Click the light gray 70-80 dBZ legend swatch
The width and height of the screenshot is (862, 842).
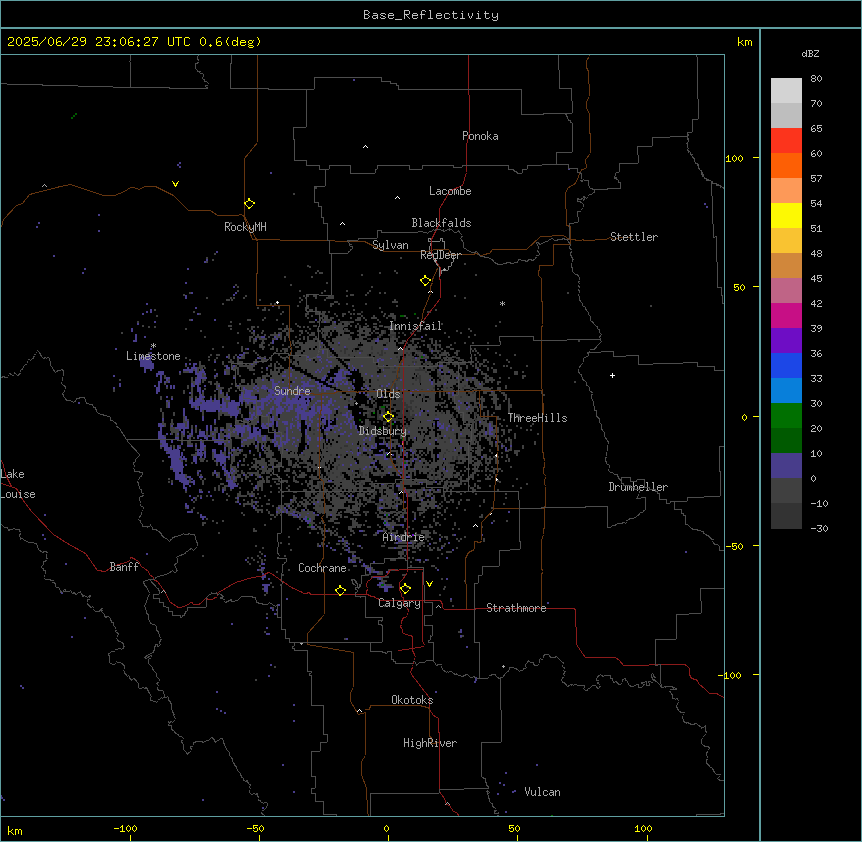tap(786, 91)
